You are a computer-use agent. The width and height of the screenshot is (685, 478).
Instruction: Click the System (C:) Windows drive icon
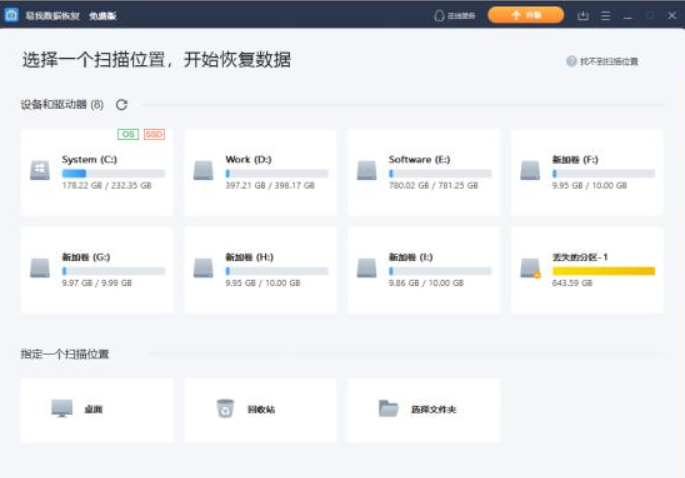(40, 170)
